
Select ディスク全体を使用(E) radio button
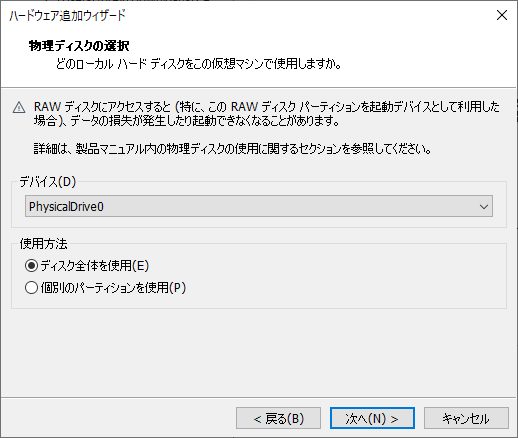tap(31, 266)
